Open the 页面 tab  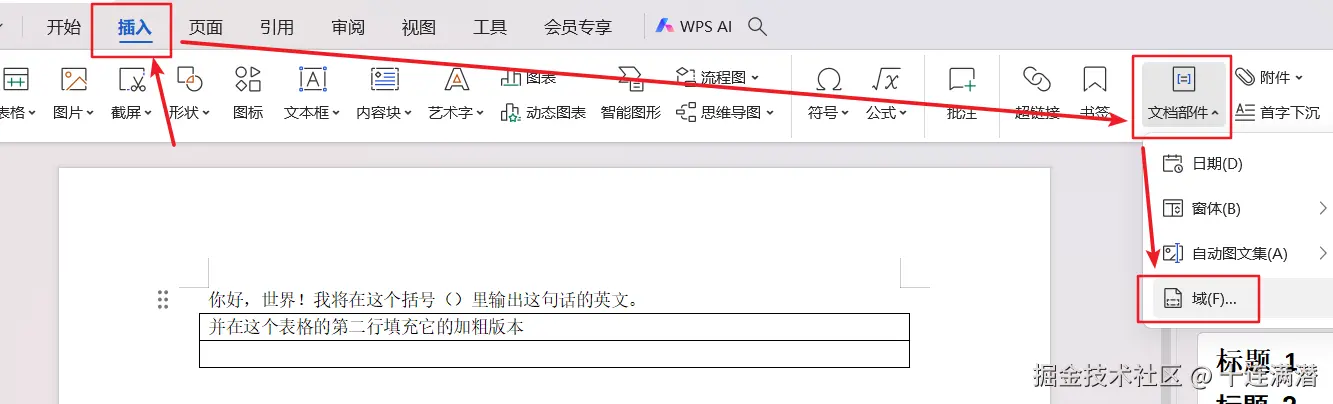point(206,28)
